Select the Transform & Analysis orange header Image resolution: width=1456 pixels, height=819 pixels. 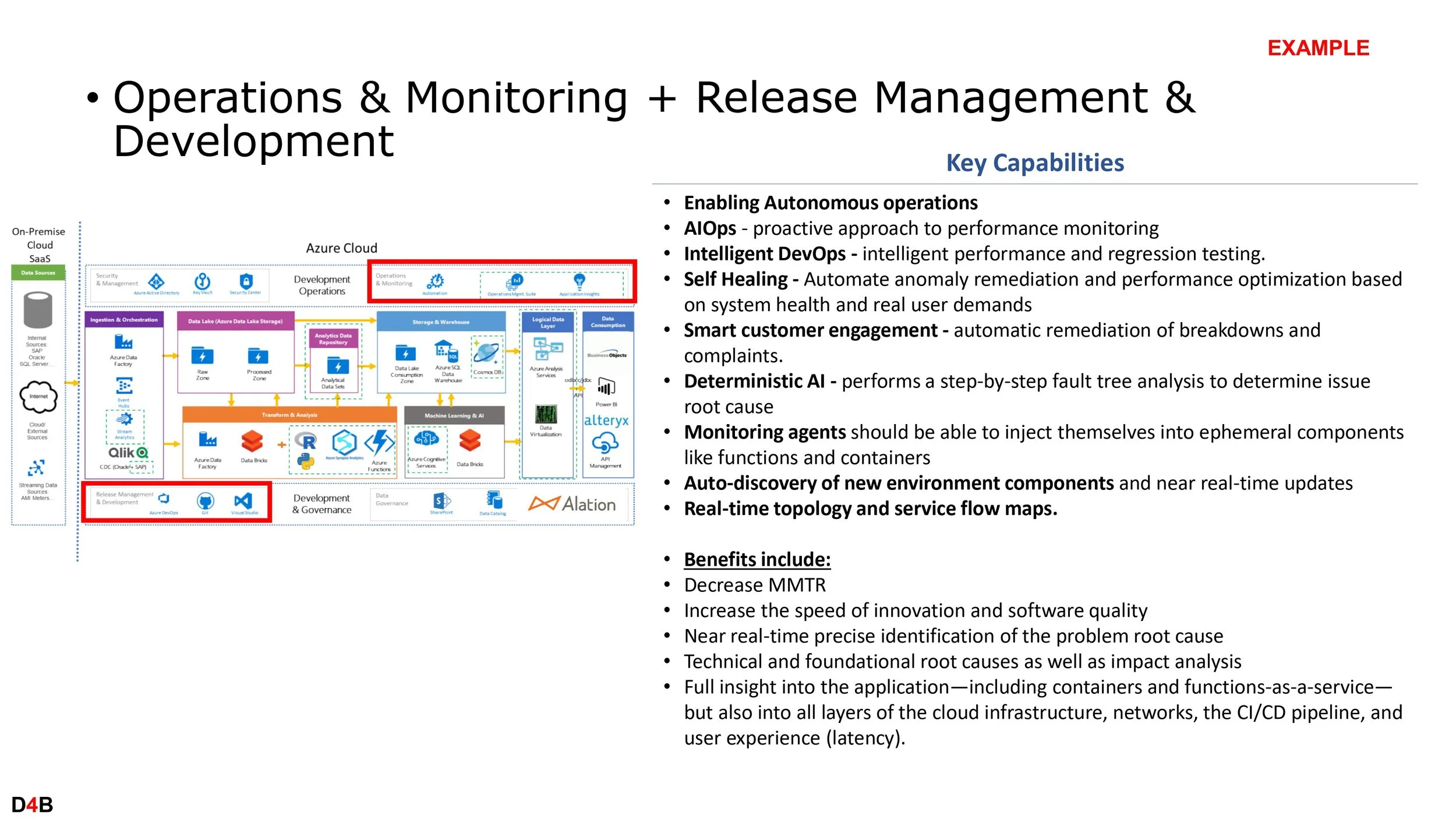point(289,415)
